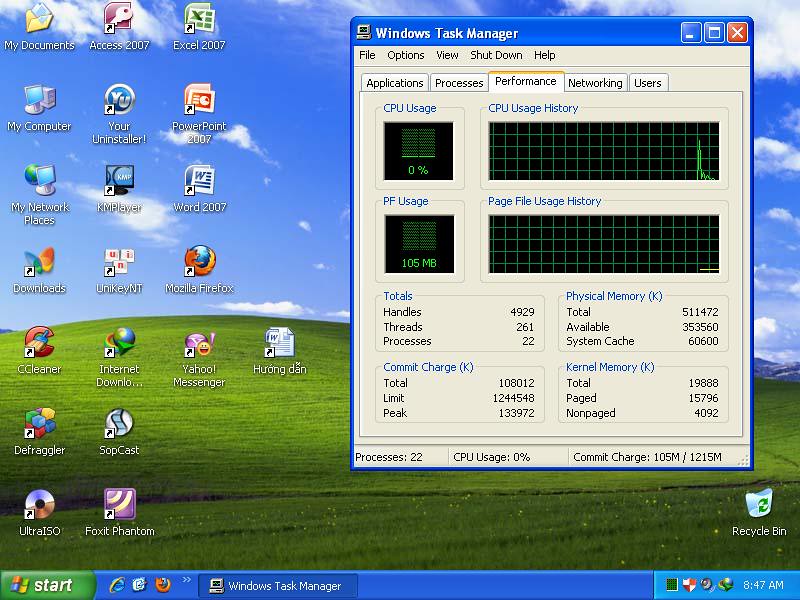The height and width of the screenshot is (600, 800).
Task: Click status bar 'Commit Charge: 105M / 1215M'
Action: pos(647,457)
